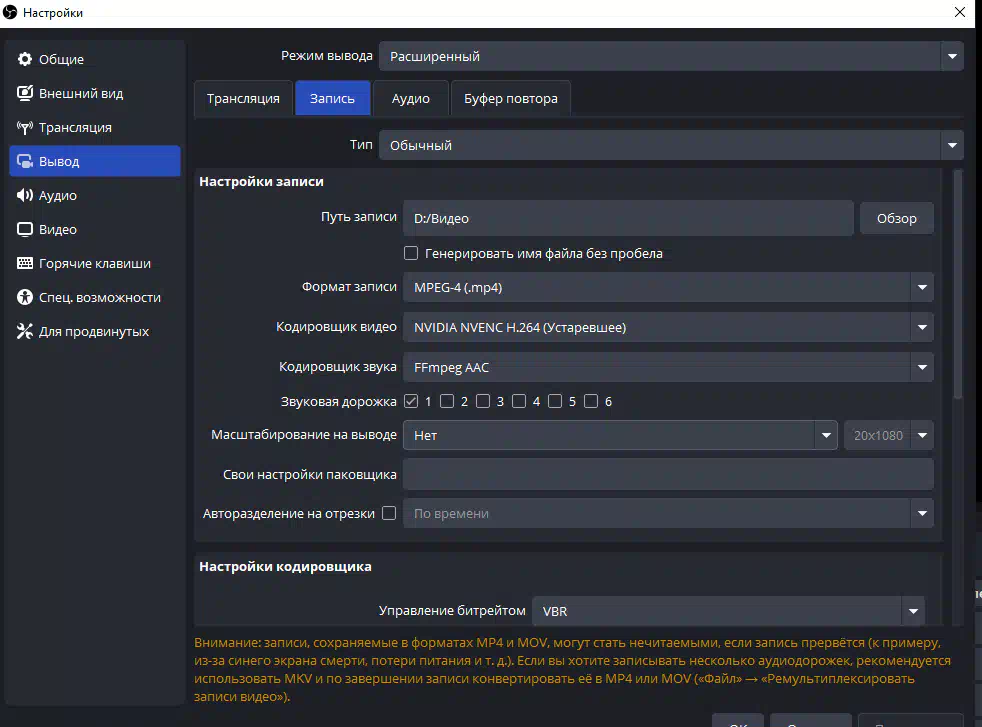
Task: Open Масштабирование на выводе dropdown
Action: click(620, 435)
